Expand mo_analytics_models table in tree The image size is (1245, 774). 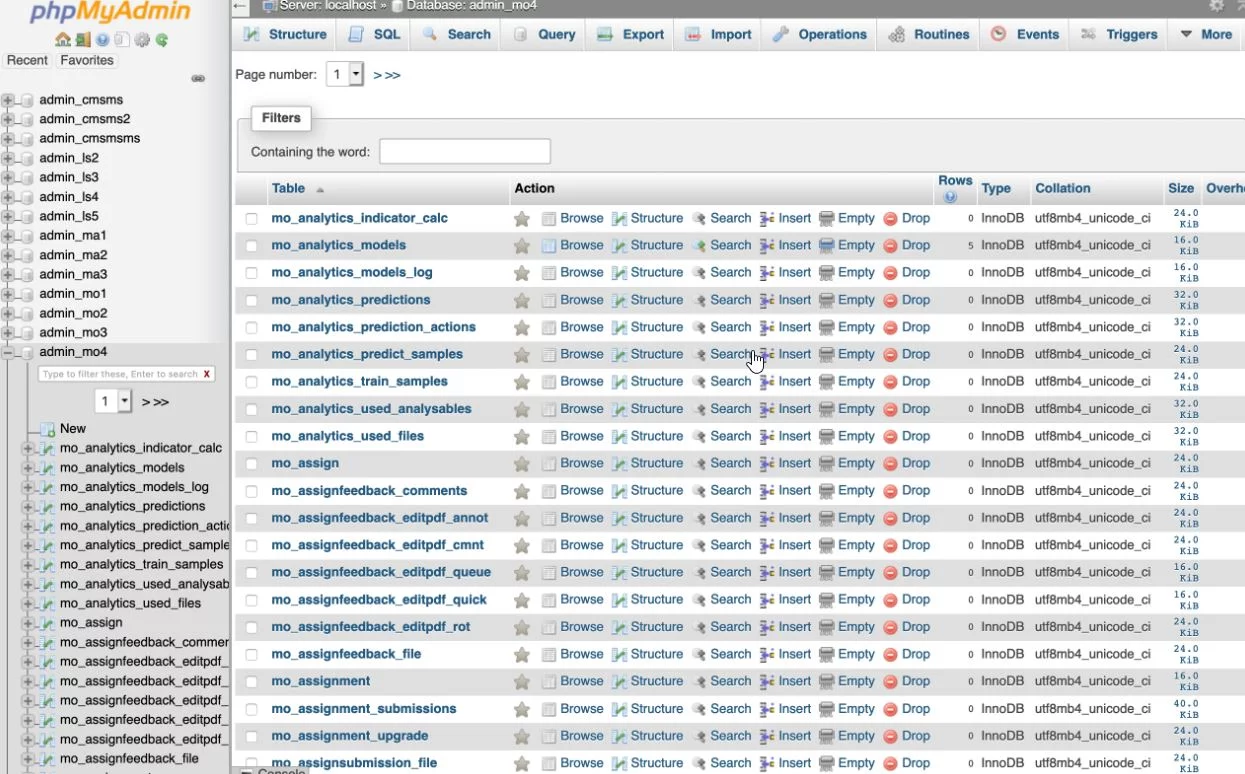tap(28, 468)
